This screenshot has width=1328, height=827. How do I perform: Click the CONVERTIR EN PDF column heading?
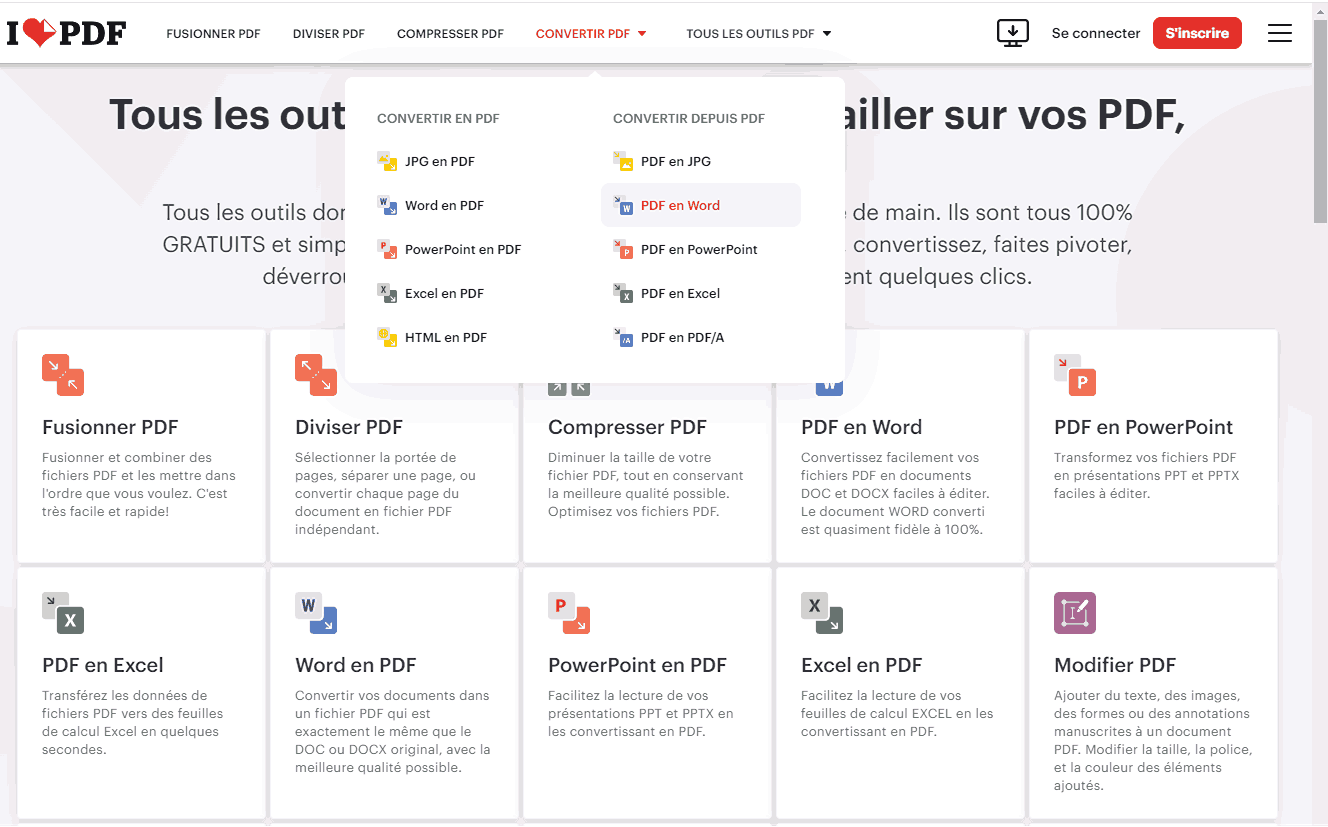click(x=438, y=118)
